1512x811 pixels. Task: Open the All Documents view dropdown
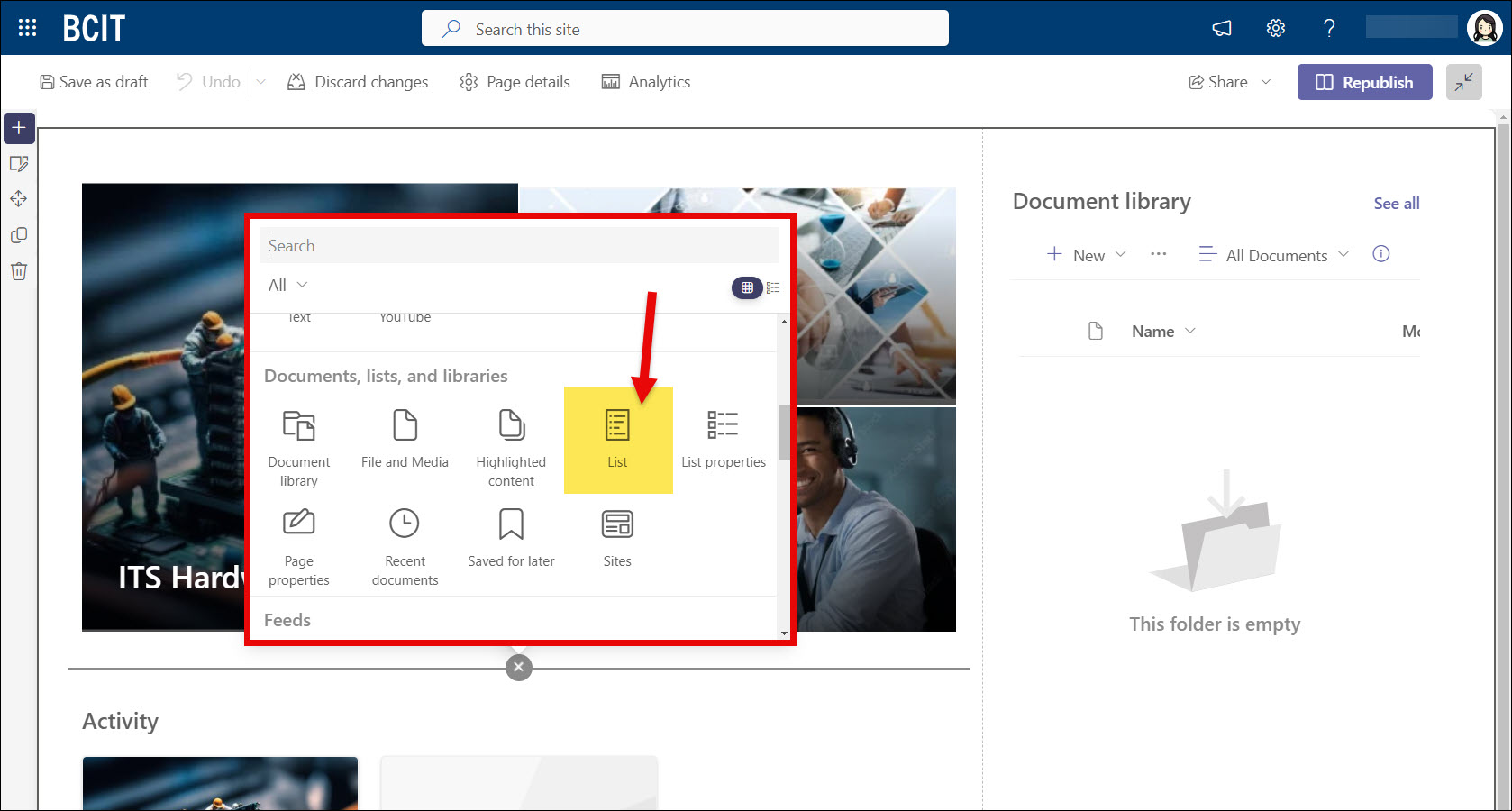click(1273, 255)
